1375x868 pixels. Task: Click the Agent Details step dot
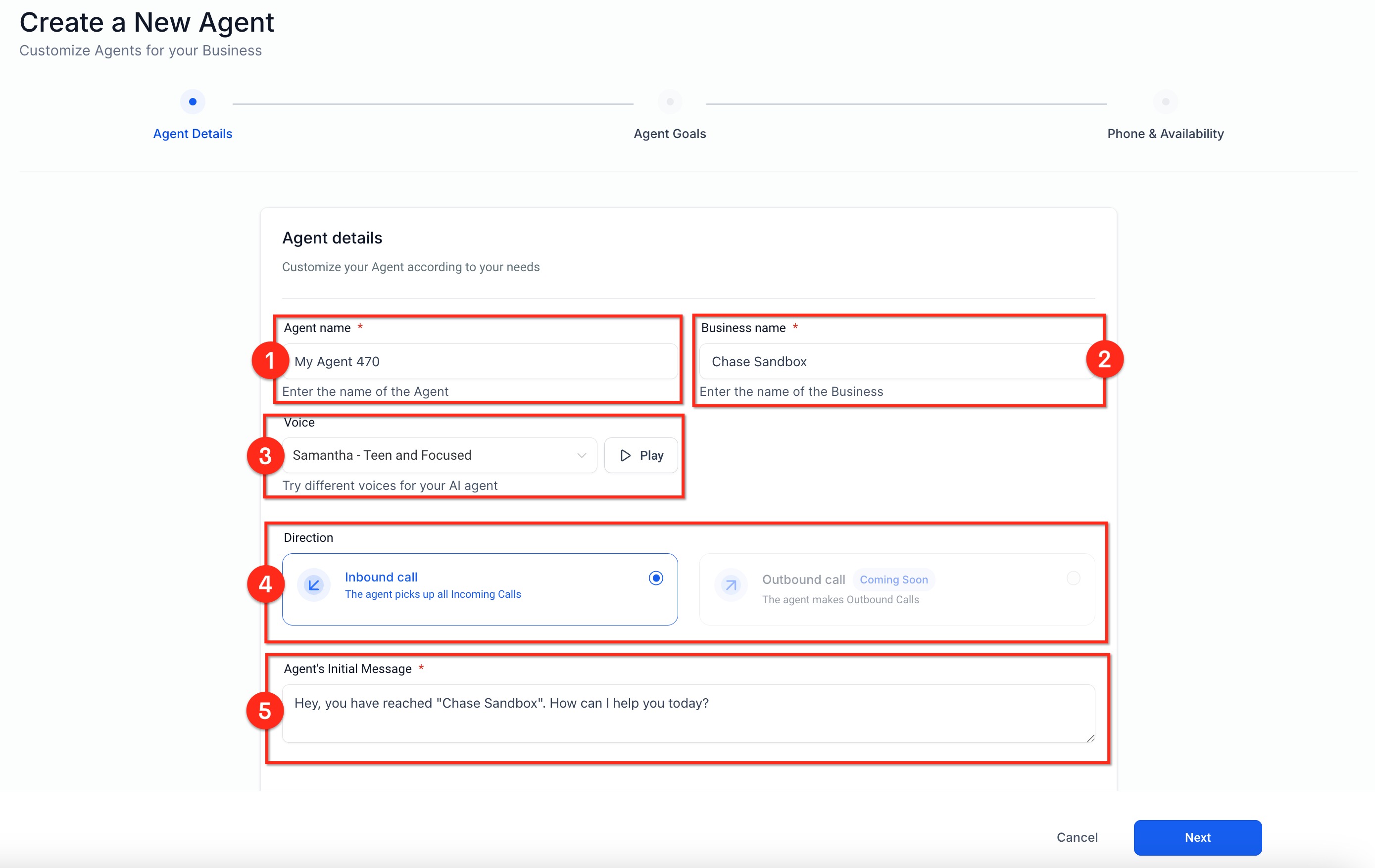193,101
